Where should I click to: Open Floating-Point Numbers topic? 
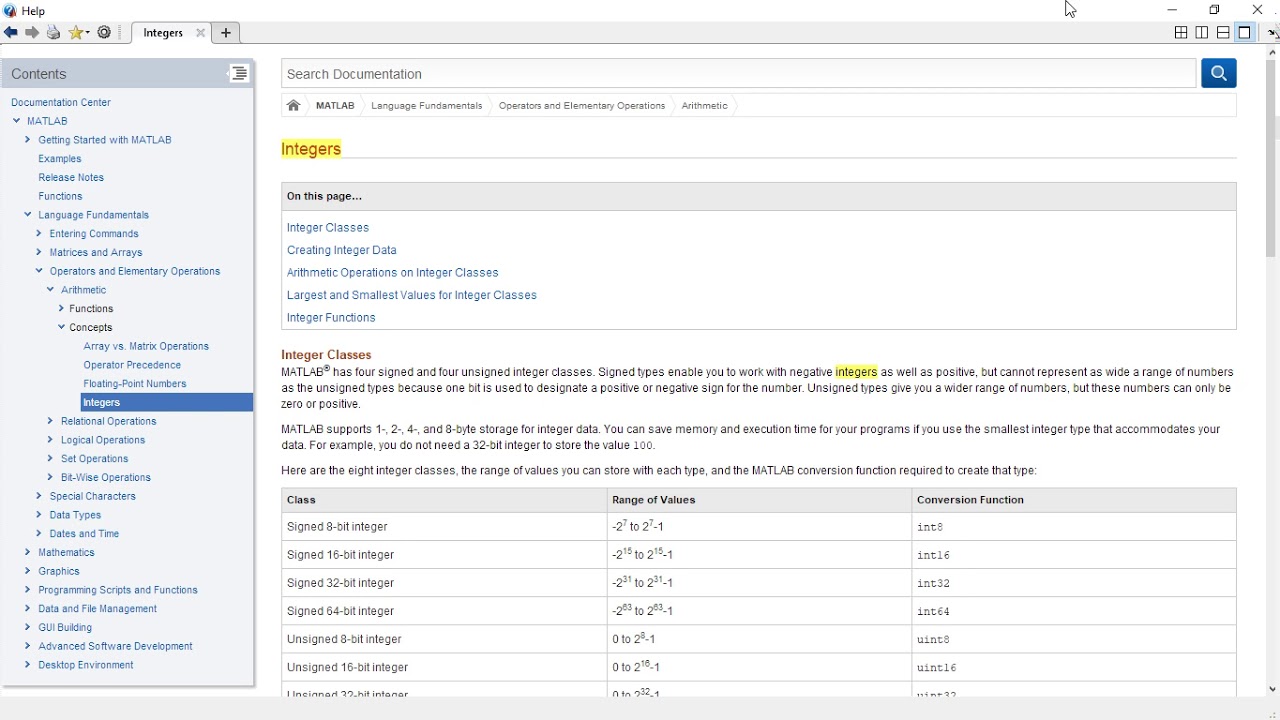tap(135, 384)
